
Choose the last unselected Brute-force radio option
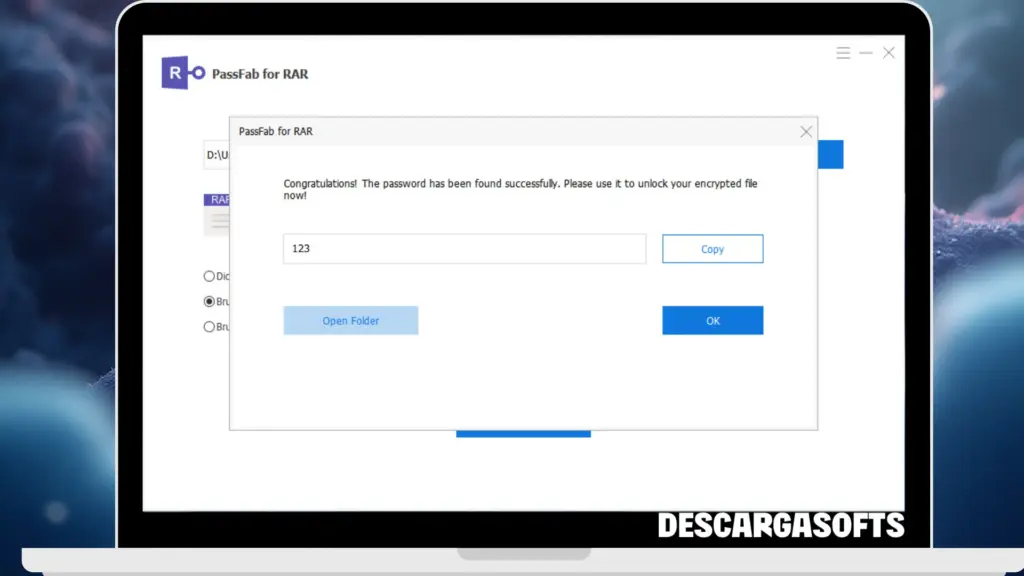pos(209,326)
